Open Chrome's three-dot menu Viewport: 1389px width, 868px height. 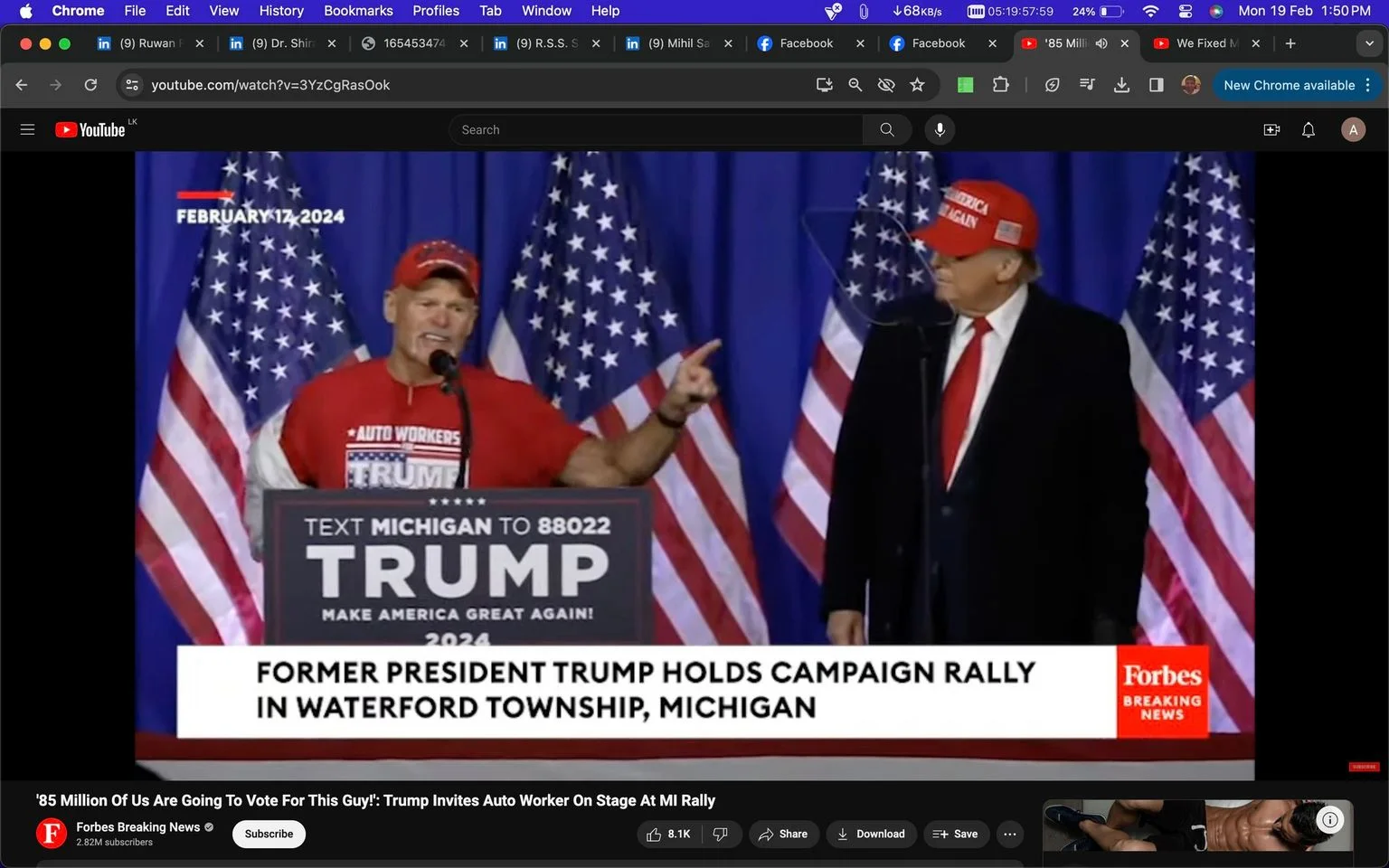[1368, 85]
